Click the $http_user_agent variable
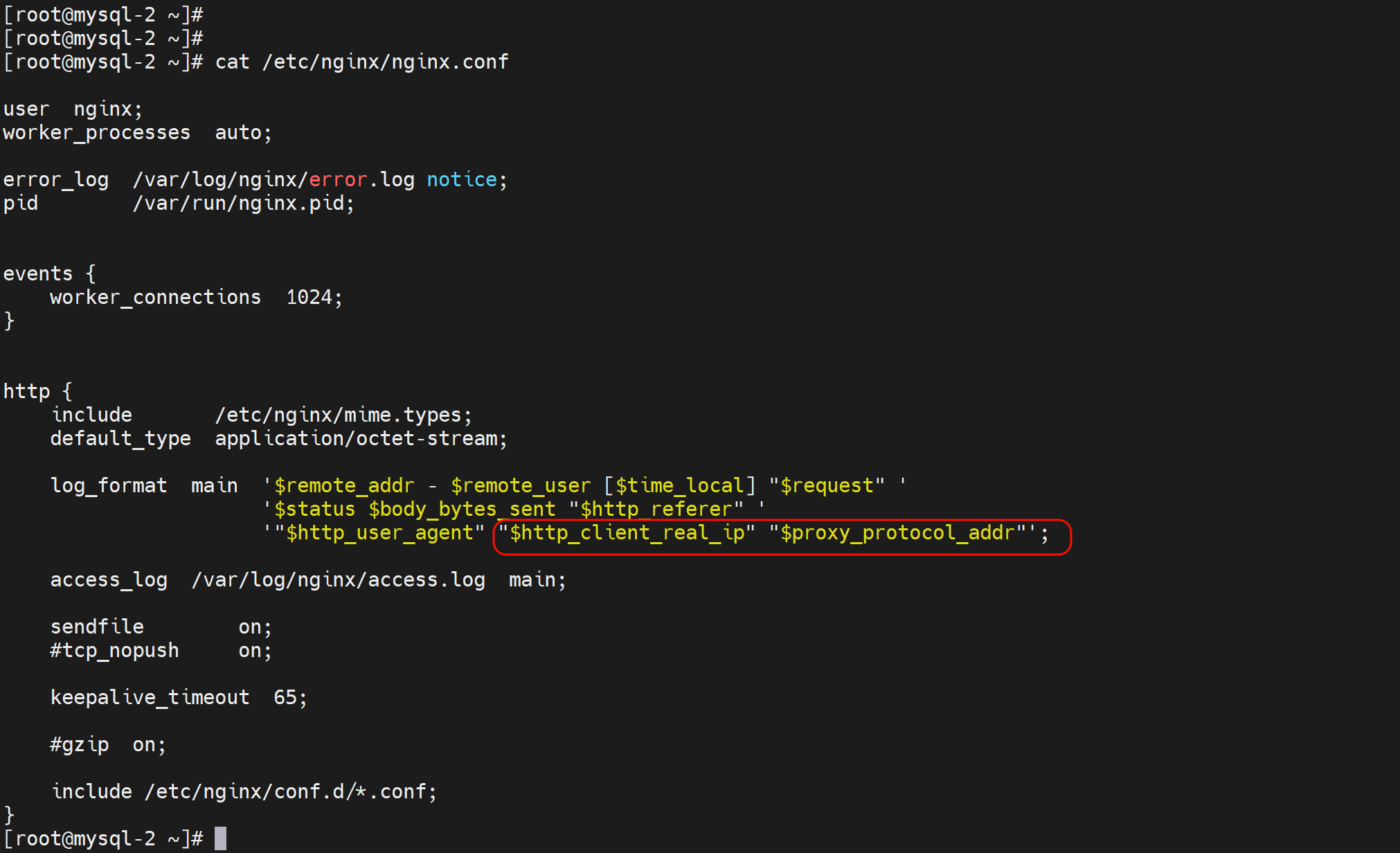 (x=379, y=533)
